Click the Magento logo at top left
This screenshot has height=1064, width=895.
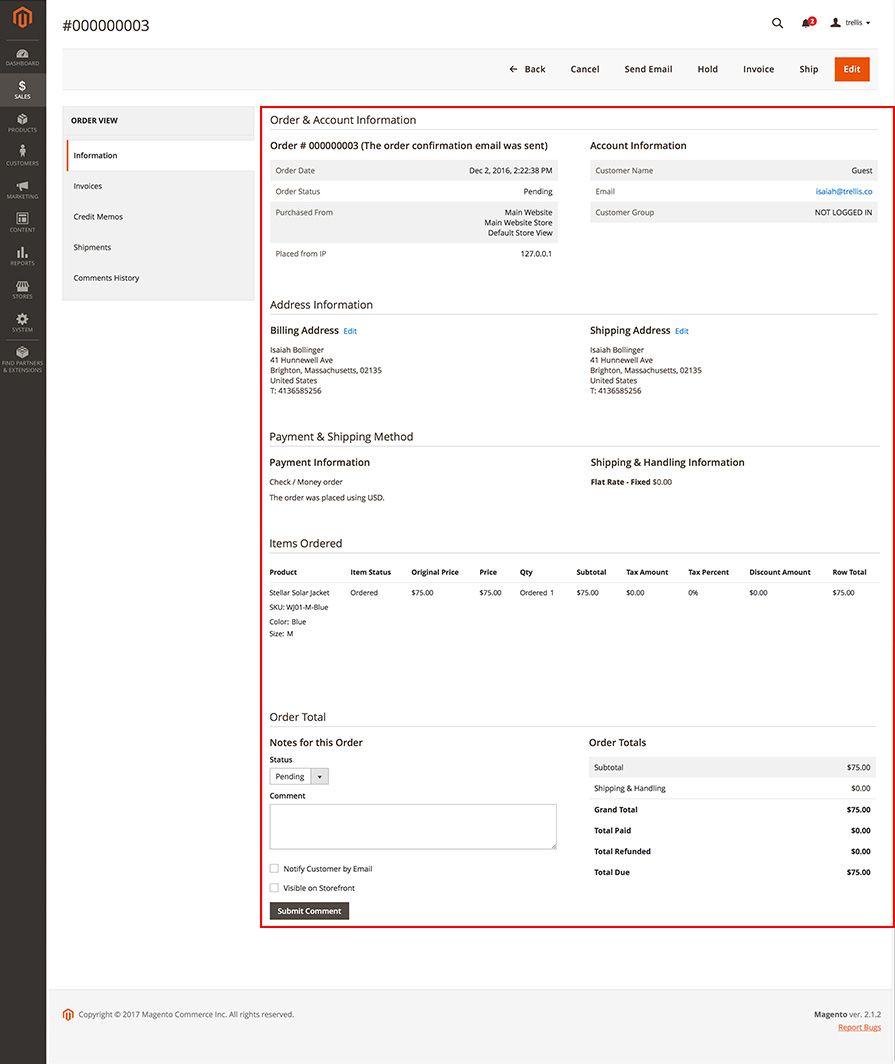(x=22, y=17)
